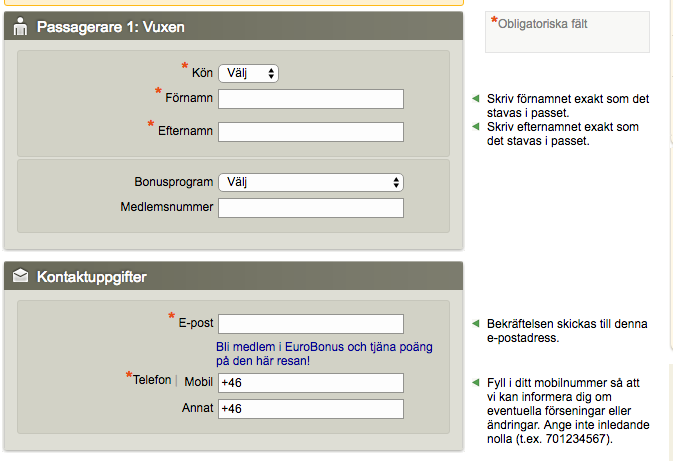Focus the Förnamn input field
Viewport: 673px width, 461px height.
[310, 99]
